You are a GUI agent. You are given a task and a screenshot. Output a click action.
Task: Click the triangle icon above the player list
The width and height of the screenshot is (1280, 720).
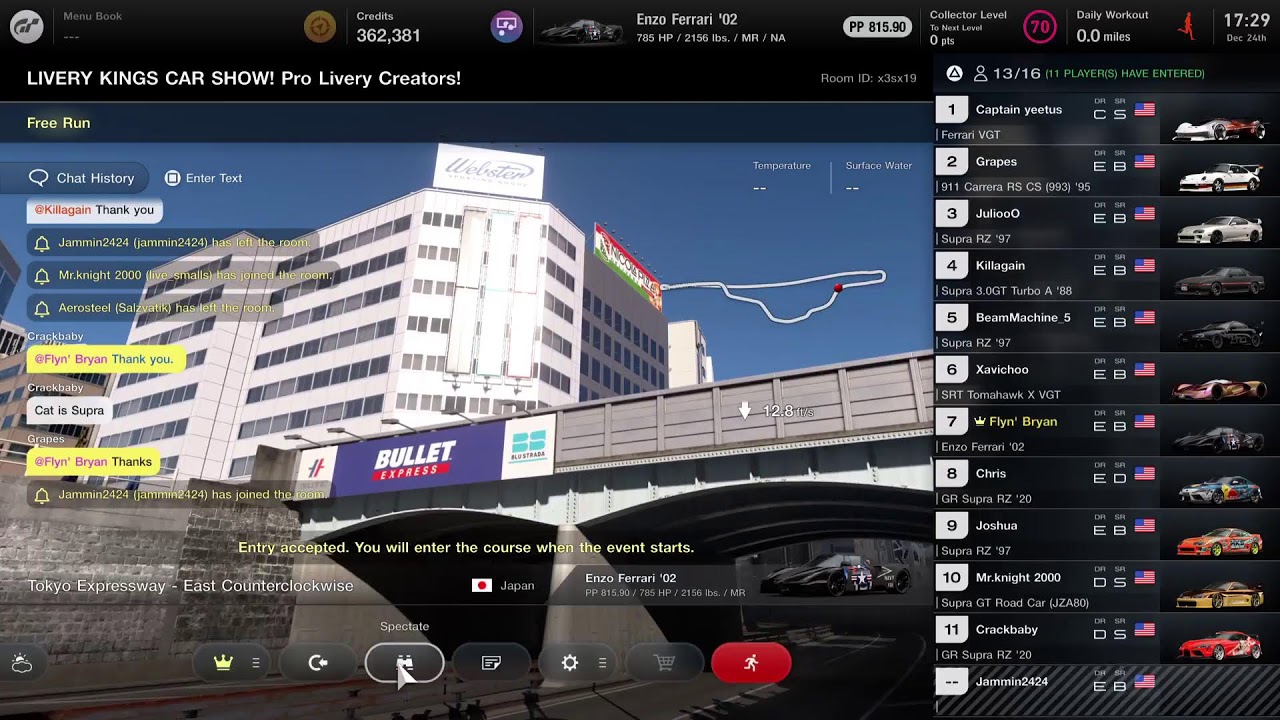[954, 73]
